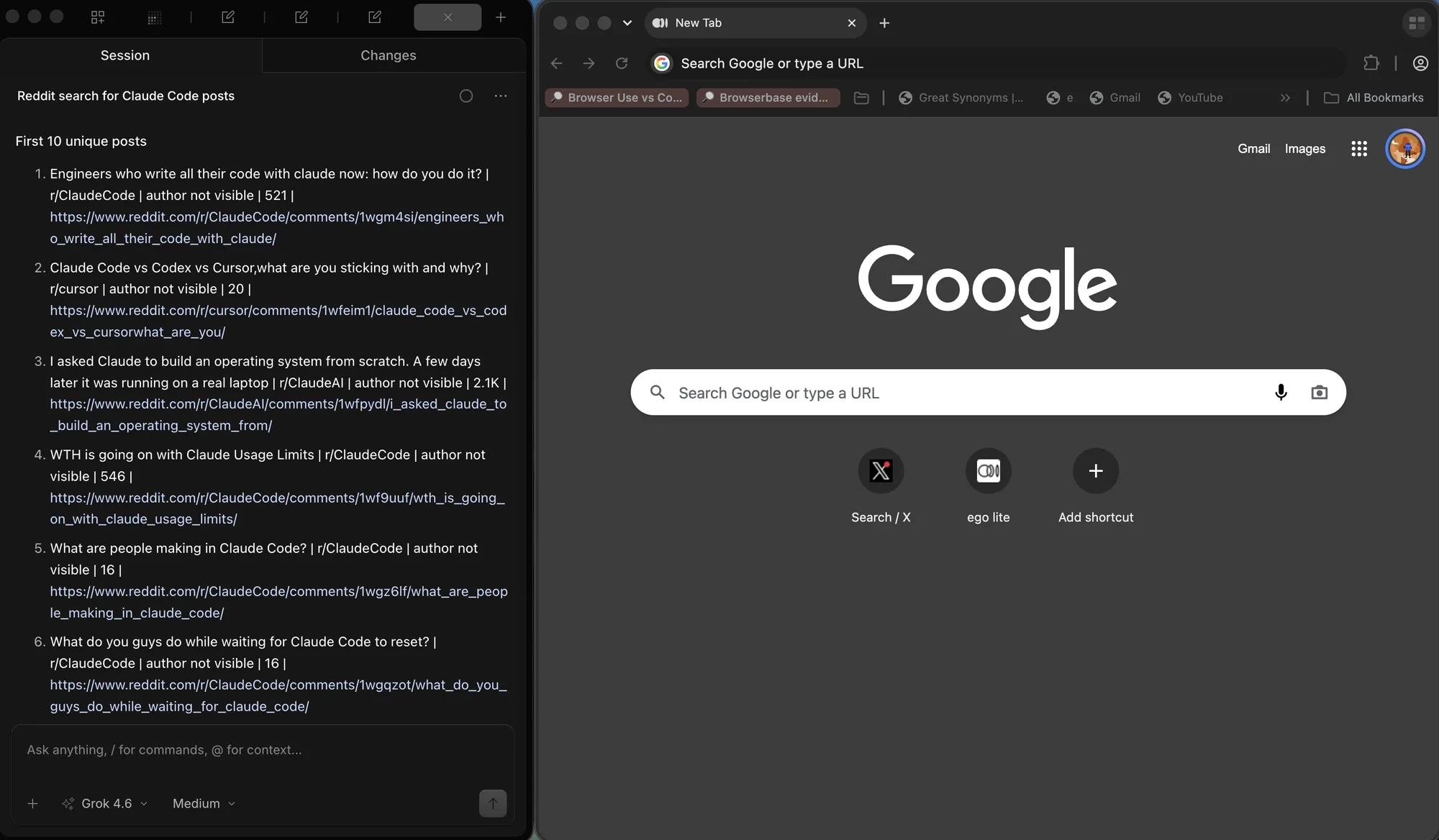This screenshot has width=1439, height=840.
Task: Click the dotted grid icon in session app toolbar
Action: 154,17
